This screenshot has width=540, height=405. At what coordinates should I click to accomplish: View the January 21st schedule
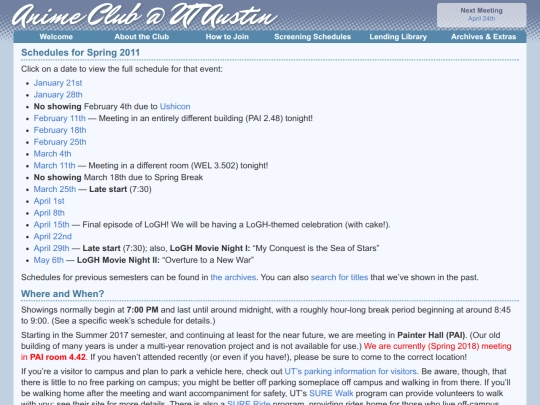pyautogui.click(x=58, y=83)
